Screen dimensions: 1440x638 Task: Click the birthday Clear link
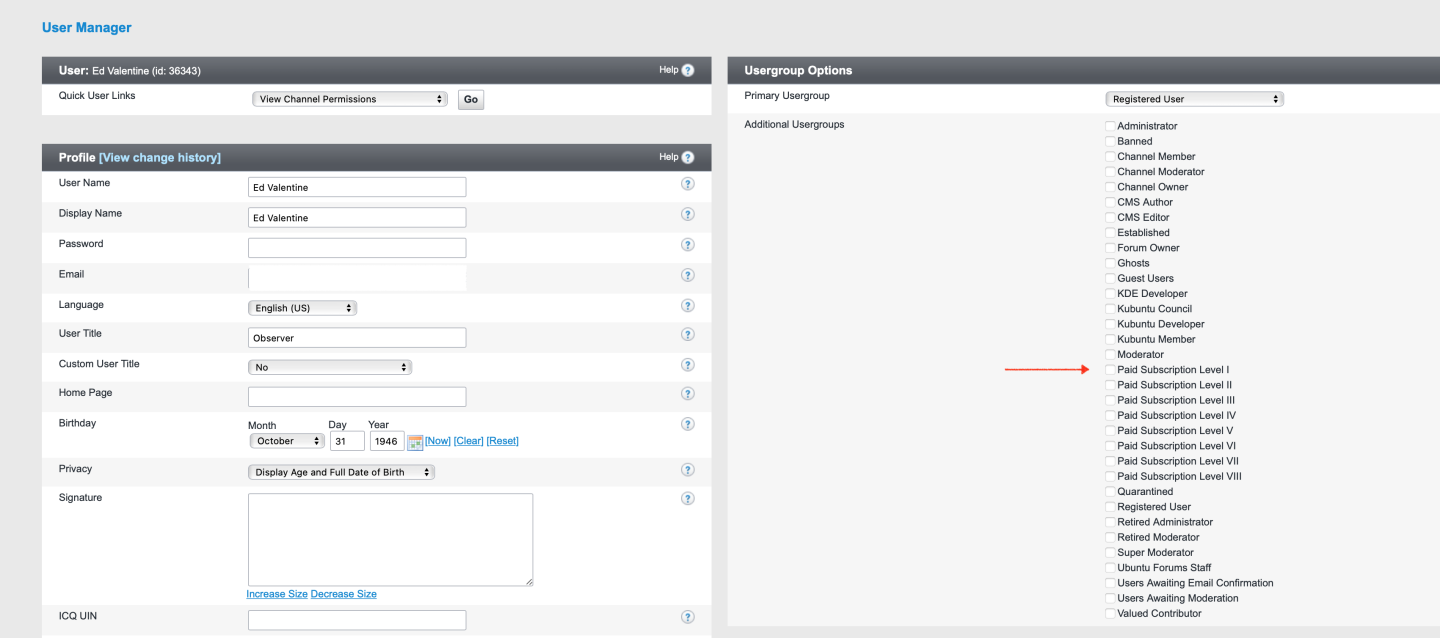[469, 441]
